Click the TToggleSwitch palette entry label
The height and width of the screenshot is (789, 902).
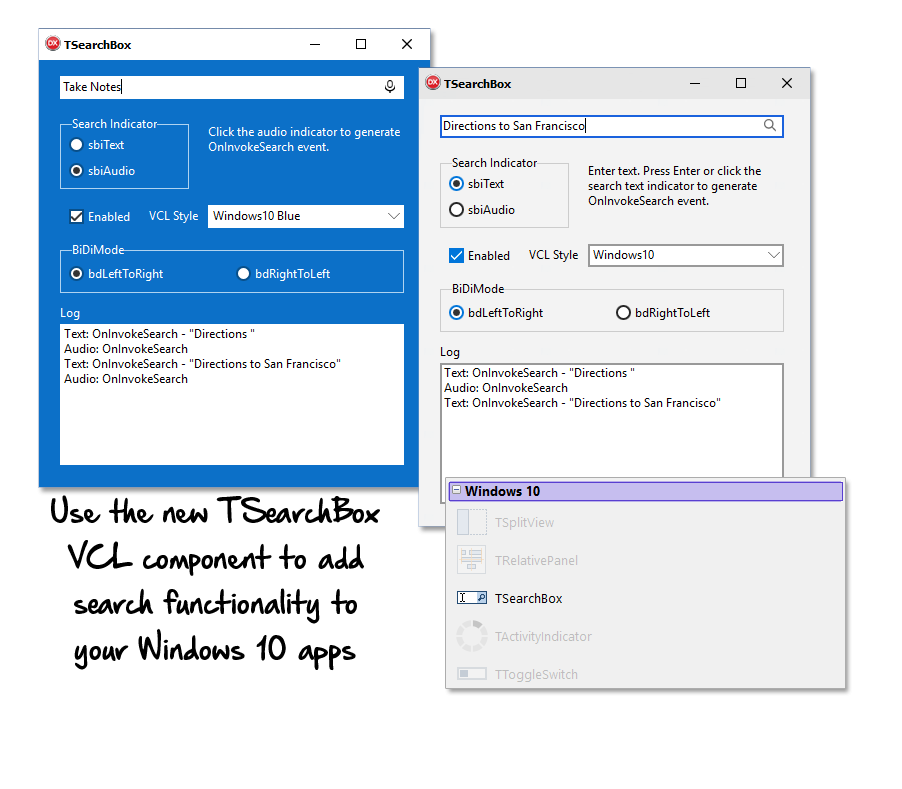tap(536, 675)
